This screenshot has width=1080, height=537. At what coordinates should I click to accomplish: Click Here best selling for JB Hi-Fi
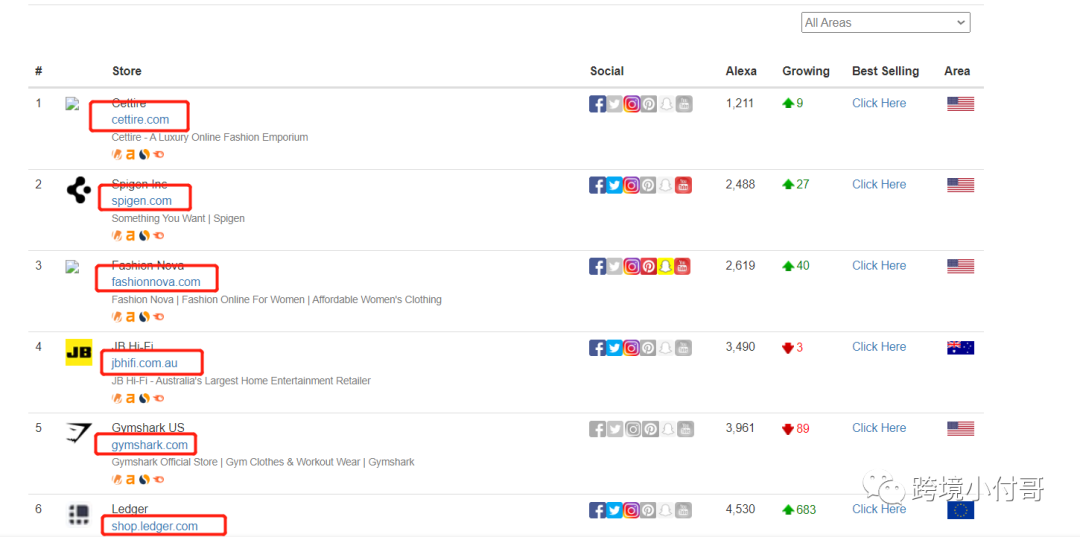point(879,347)
